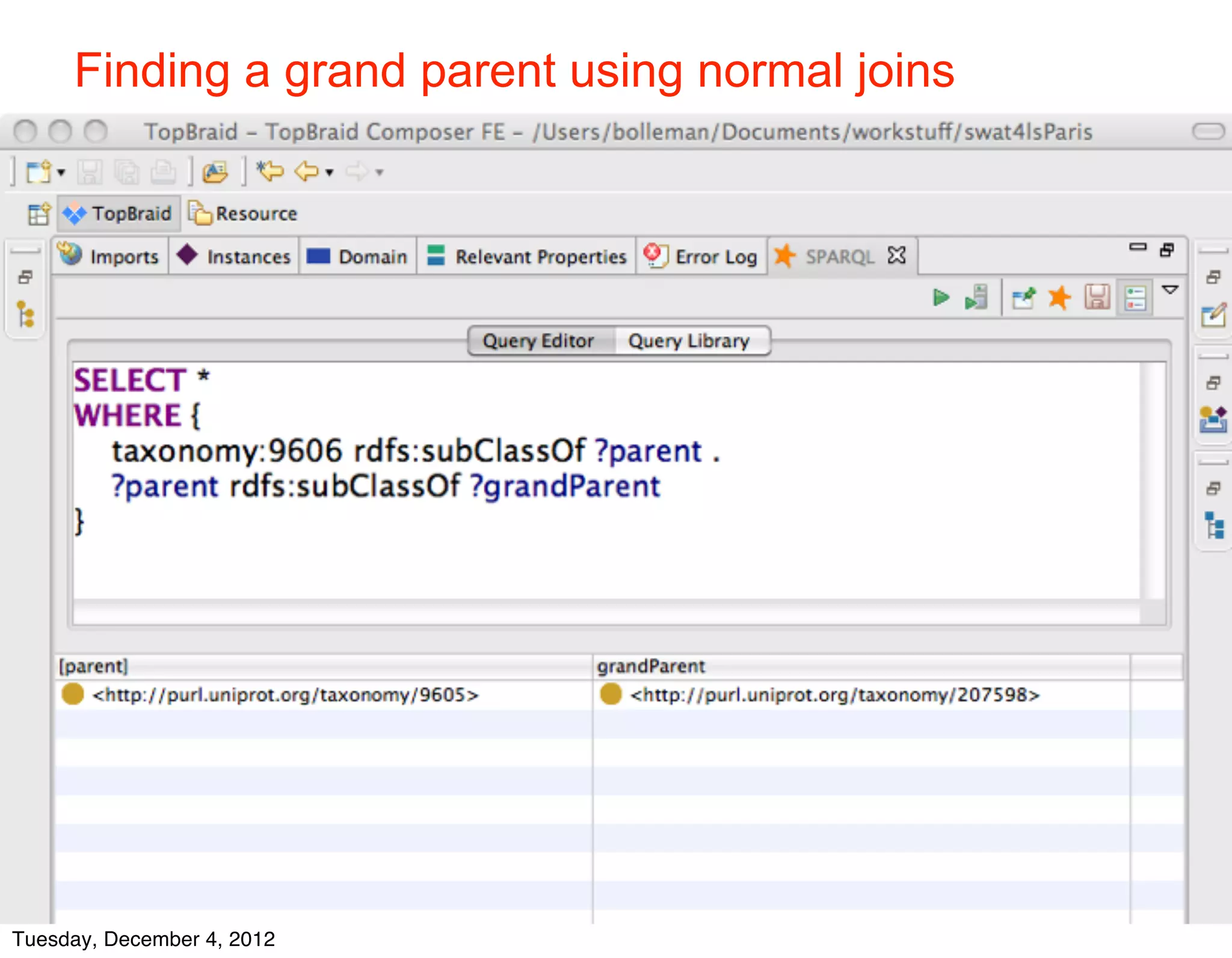
Task: Restore the top right sidebar view
Action: [1214, 277]
